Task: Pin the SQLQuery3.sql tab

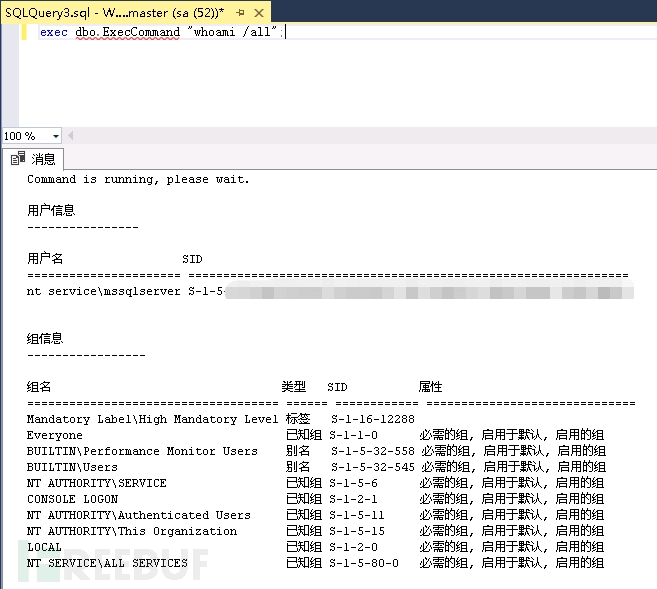Action: coord(241,13)
